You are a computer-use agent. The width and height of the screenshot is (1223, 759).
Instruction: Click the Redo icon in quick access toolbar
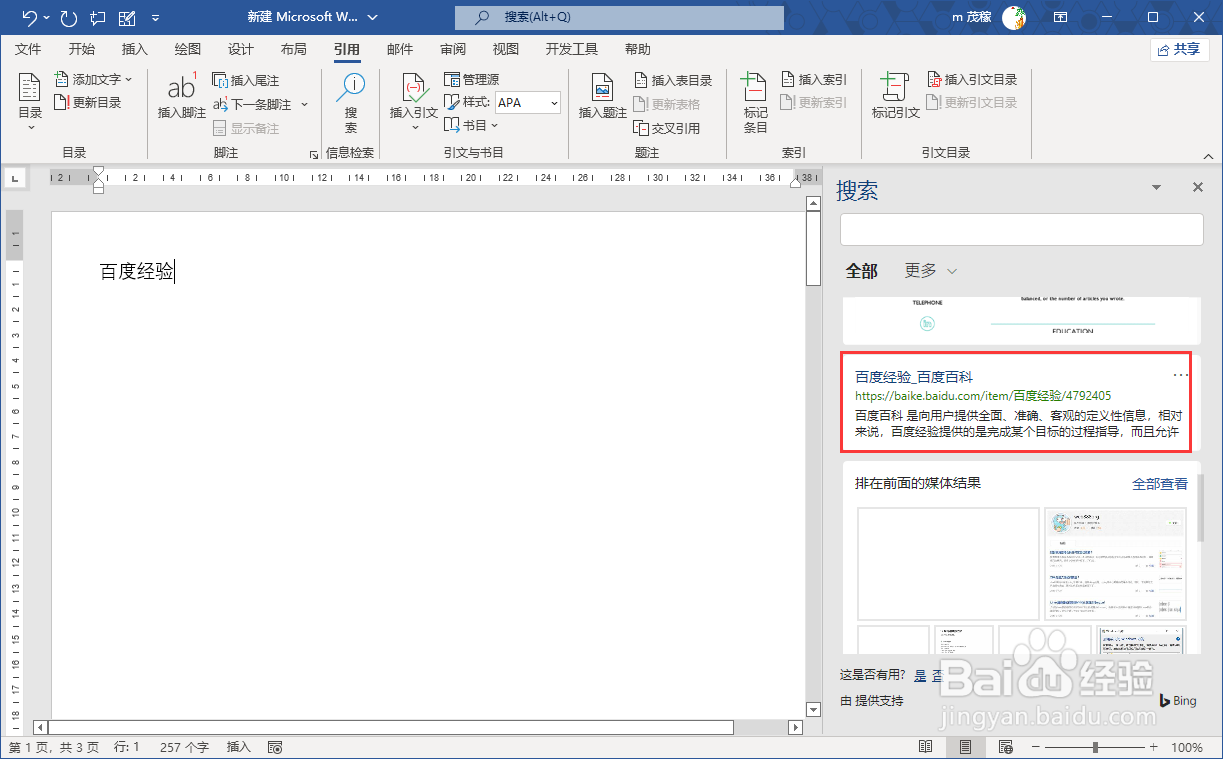[x=69, y=18]
